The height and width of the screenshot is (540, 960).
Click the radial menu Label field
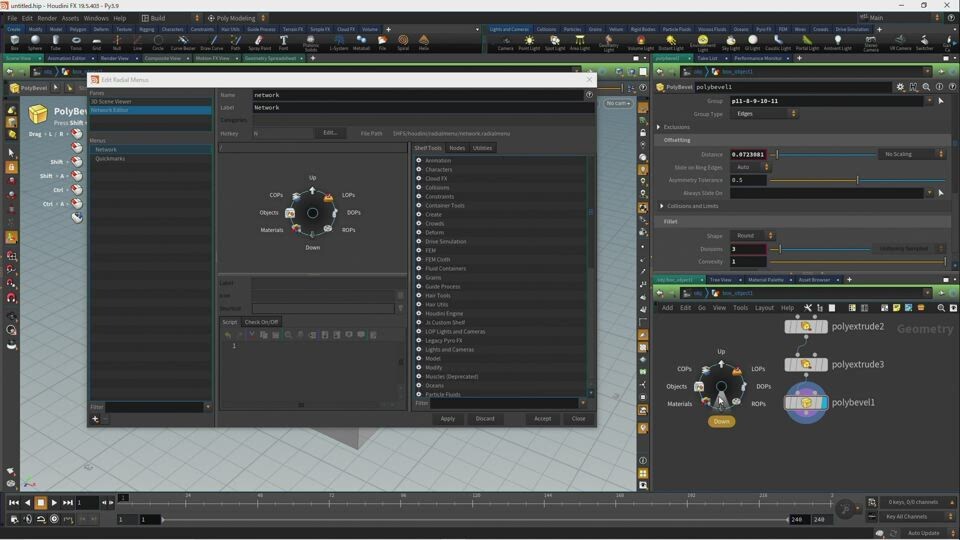coord(422,107)
